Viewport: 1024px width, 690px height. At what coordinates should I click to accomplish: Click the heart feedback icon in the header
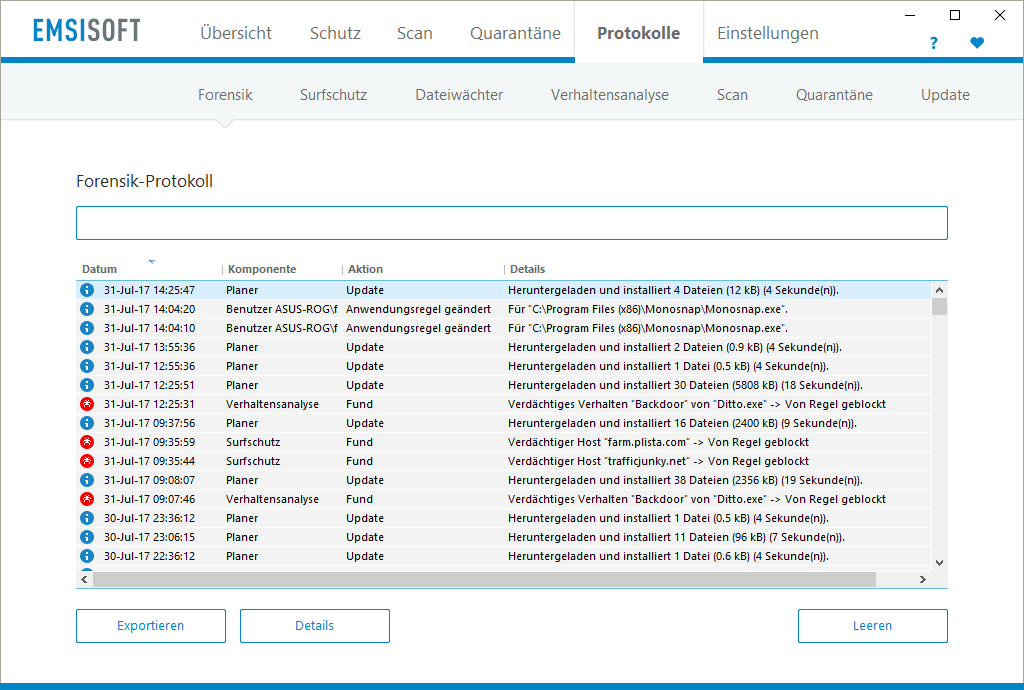977,44
